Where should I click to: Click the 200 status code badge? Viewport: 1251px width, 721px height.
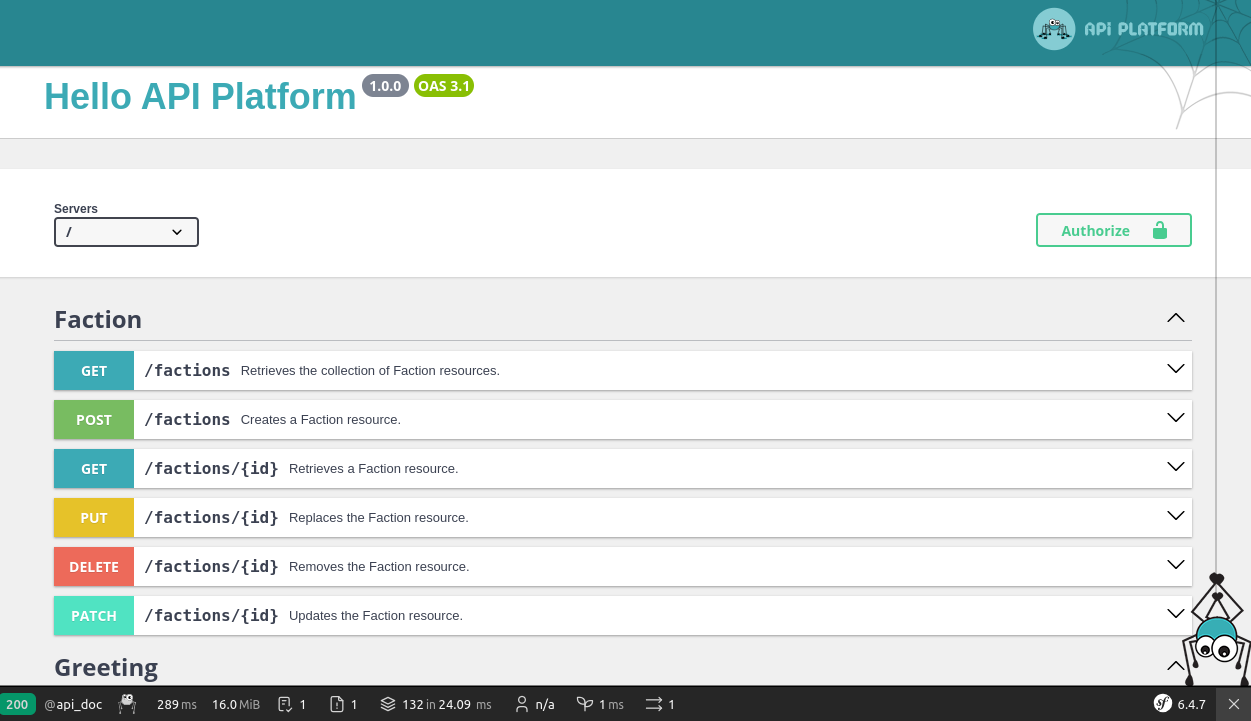[x=18, y=704]
